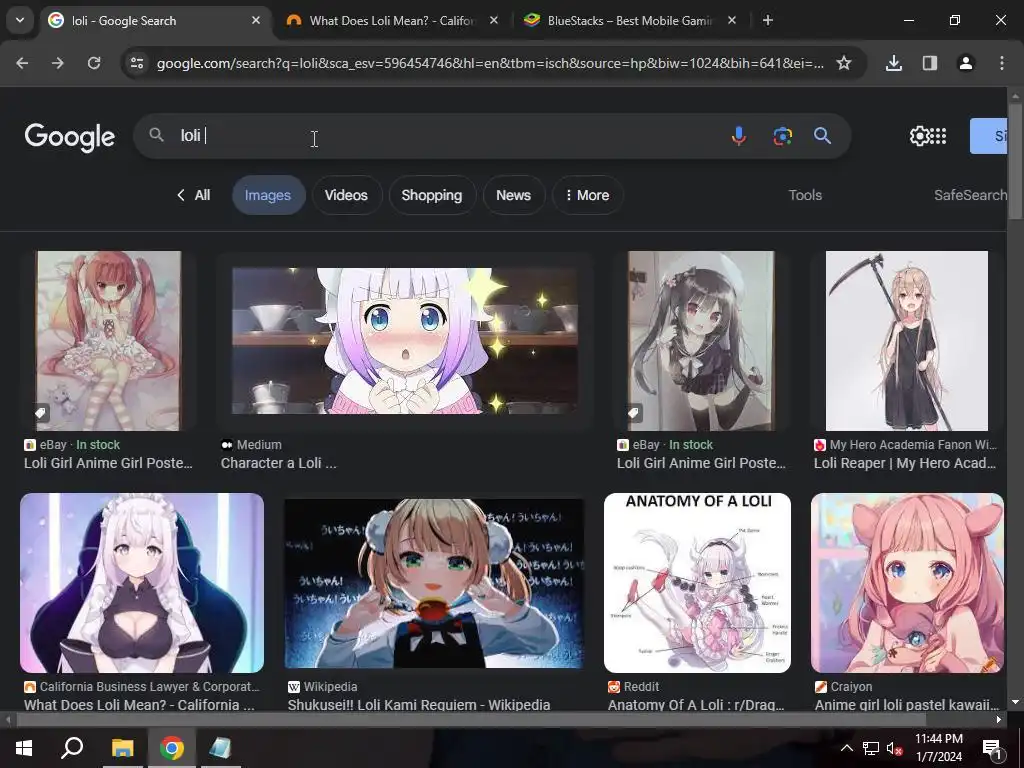1024x768 pixels.
Task: Switch to the BlueStacks tab
Action: click(630, 20)
